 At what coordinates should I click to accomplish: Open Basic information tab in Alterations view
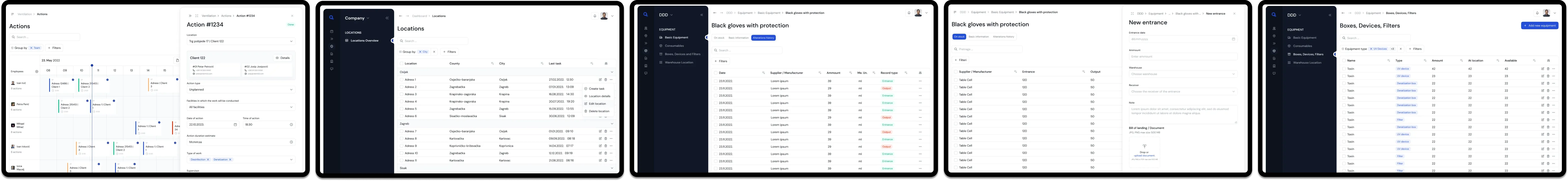pos(738,38)
